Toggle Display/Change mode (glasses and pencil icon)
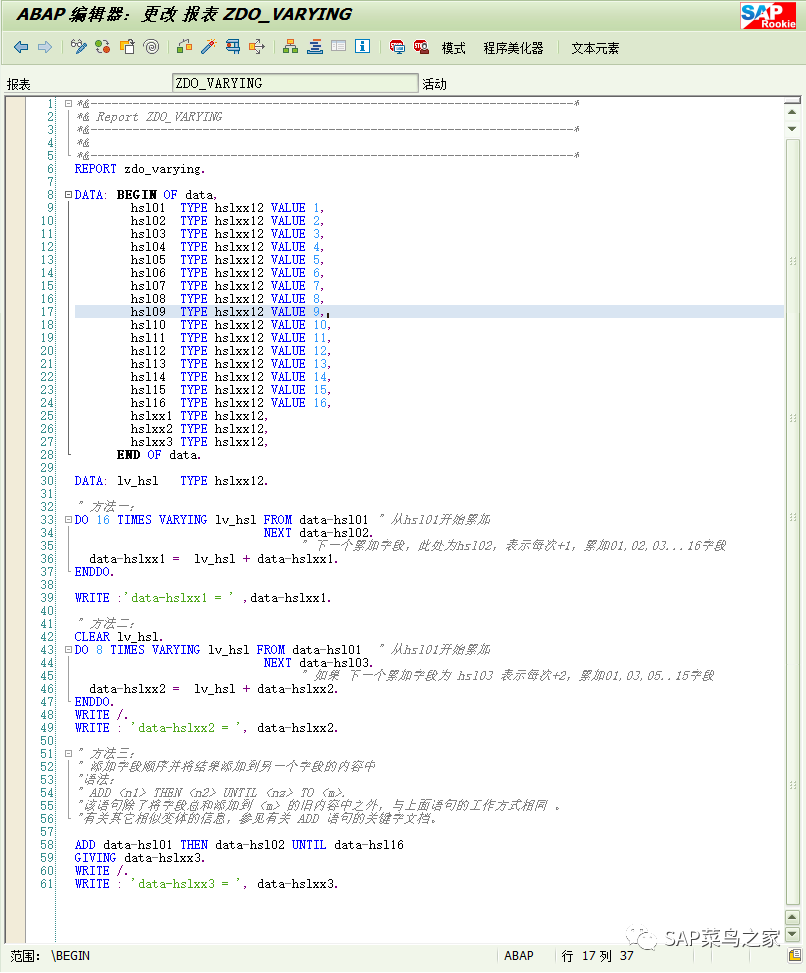Screen dimensions: 806x973 tap(78, 47)
